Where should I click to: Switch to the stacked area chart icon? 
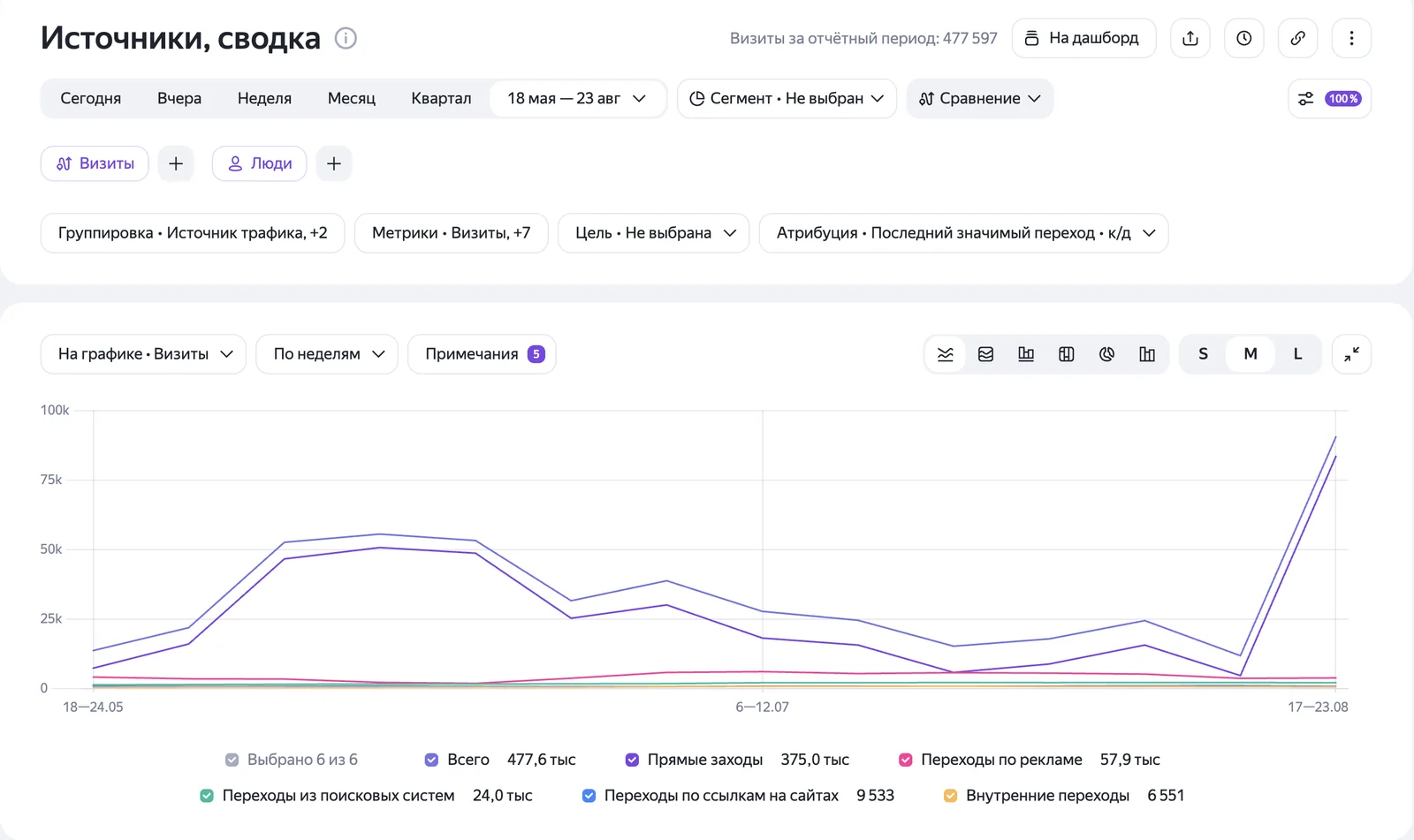point(986,354)
